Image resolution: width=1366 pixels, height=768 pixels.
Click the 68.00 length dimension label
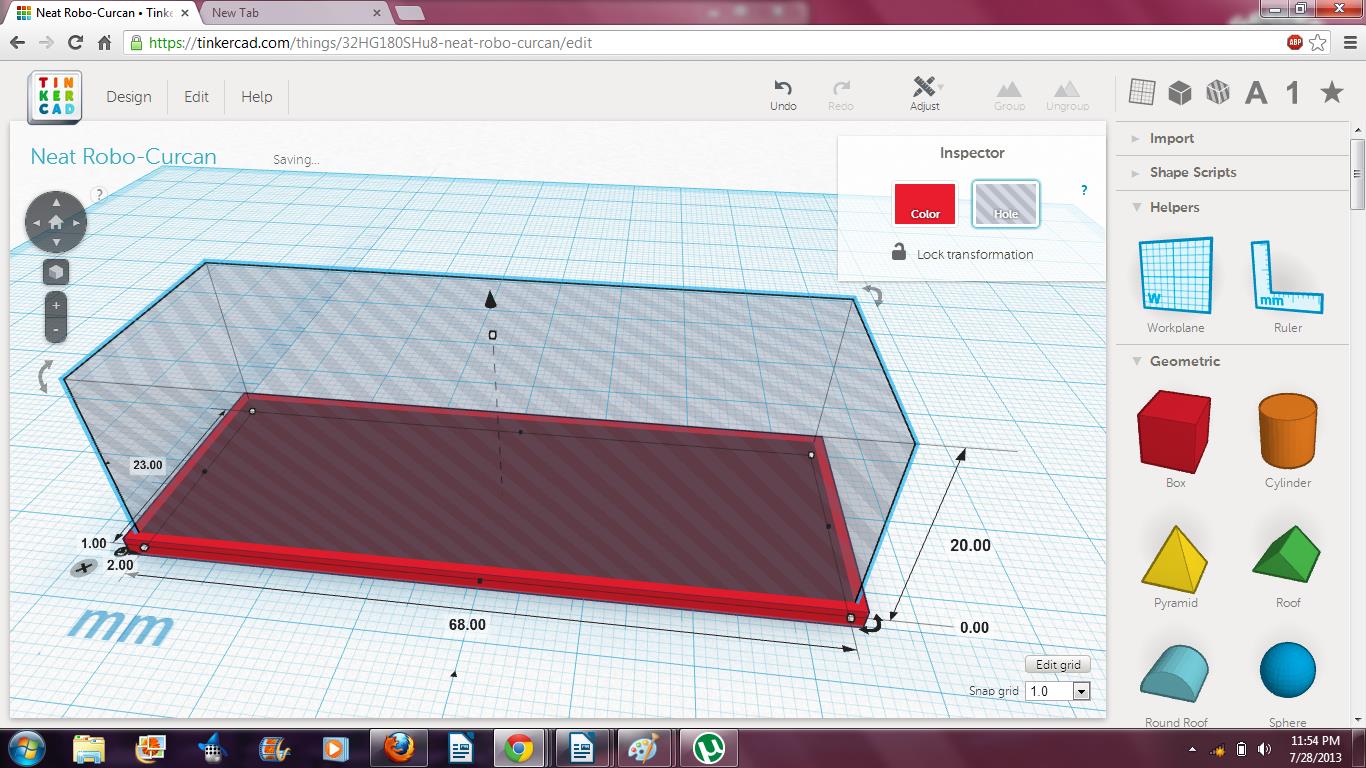point(467,625)
